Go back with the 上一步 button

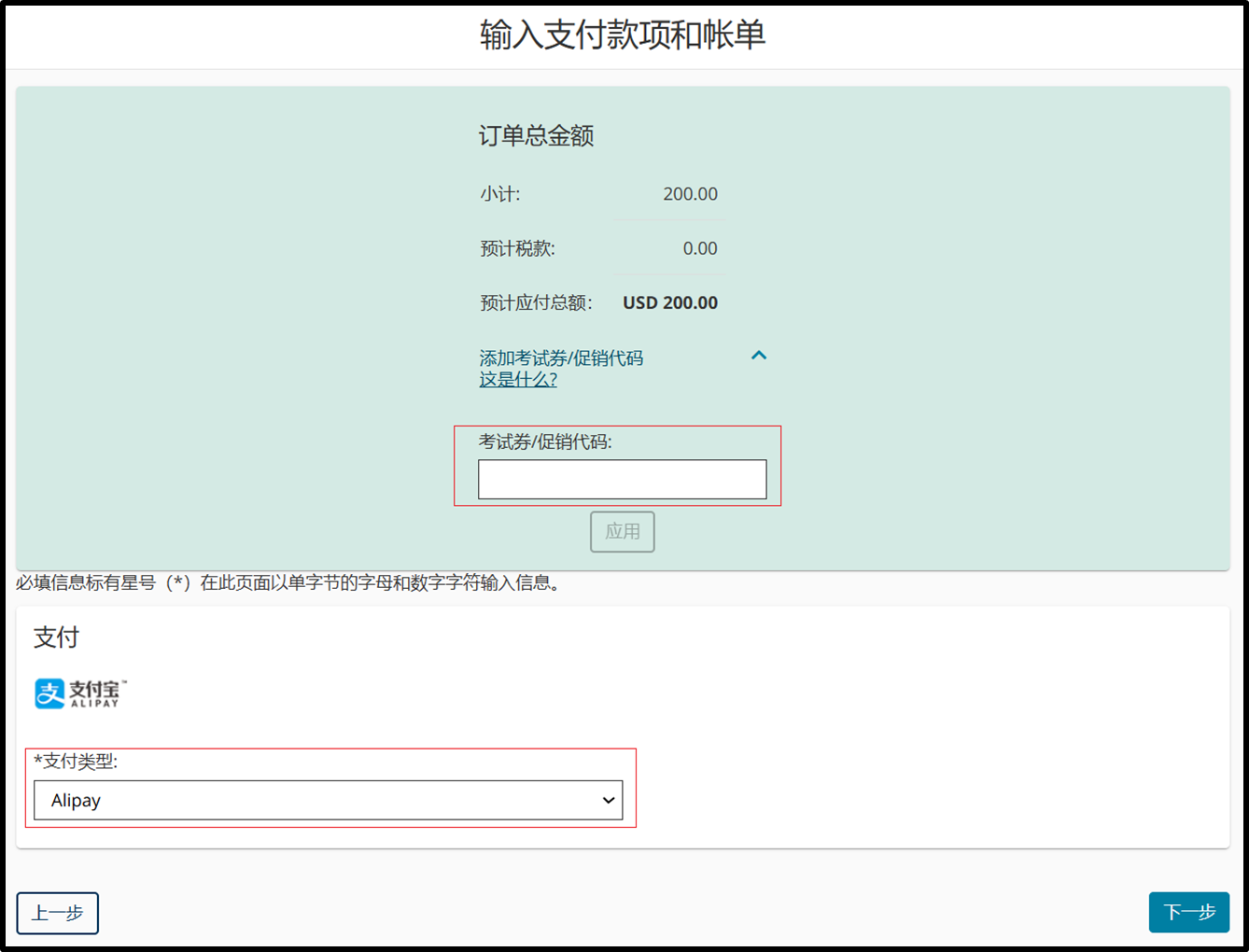[x=58, y=913]
